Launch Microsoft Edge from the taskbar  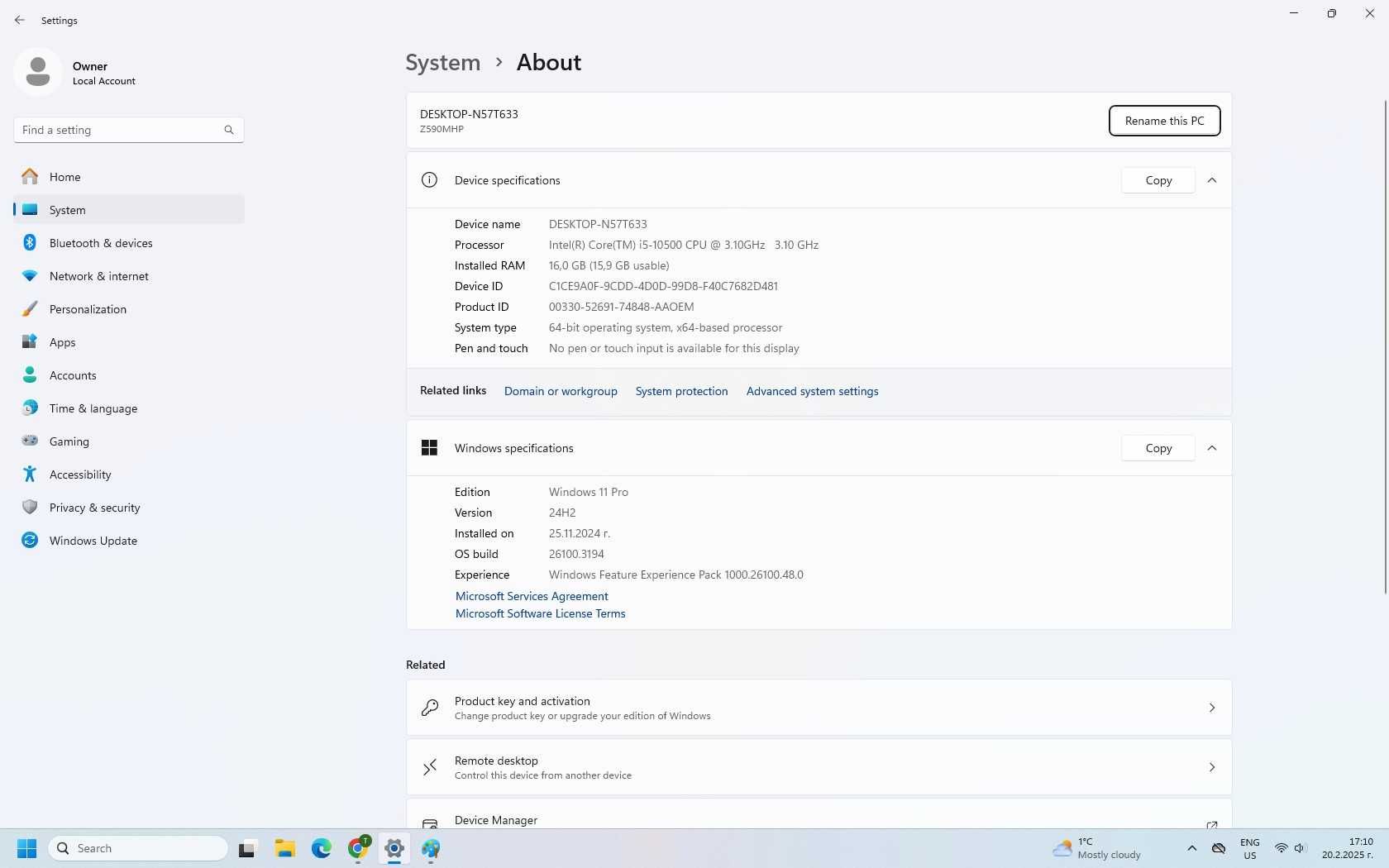(x=322, y=848)
